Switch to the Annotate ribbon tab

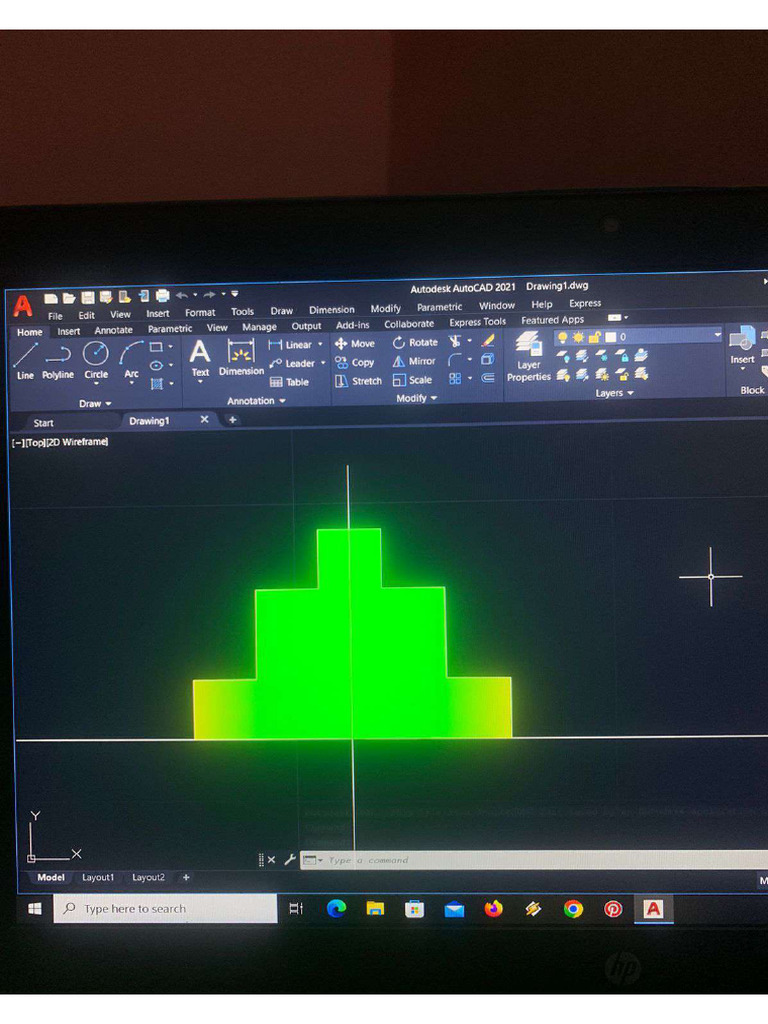(114, 330)
